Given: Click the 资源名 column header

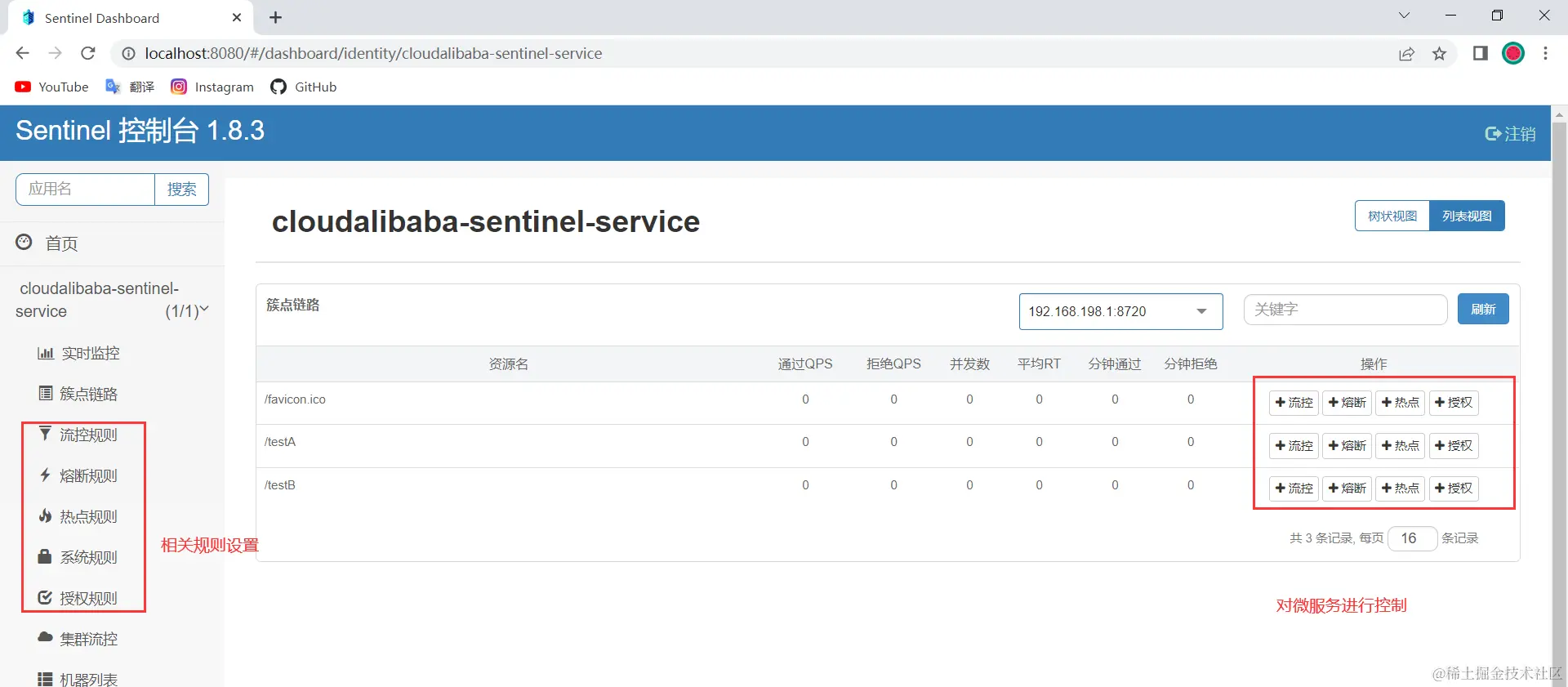Looking at the screenshot, I should tap(509, 364).
